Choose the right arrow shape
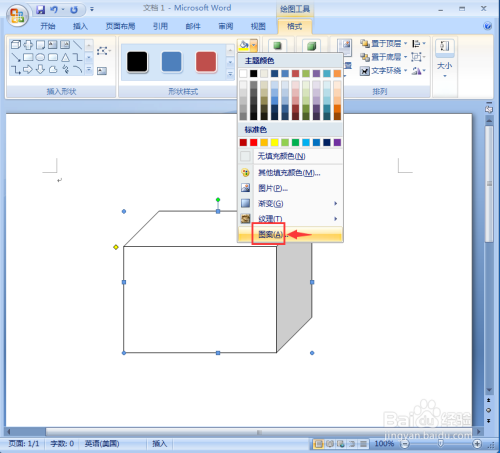500x453 pixels. click(28, 69)
